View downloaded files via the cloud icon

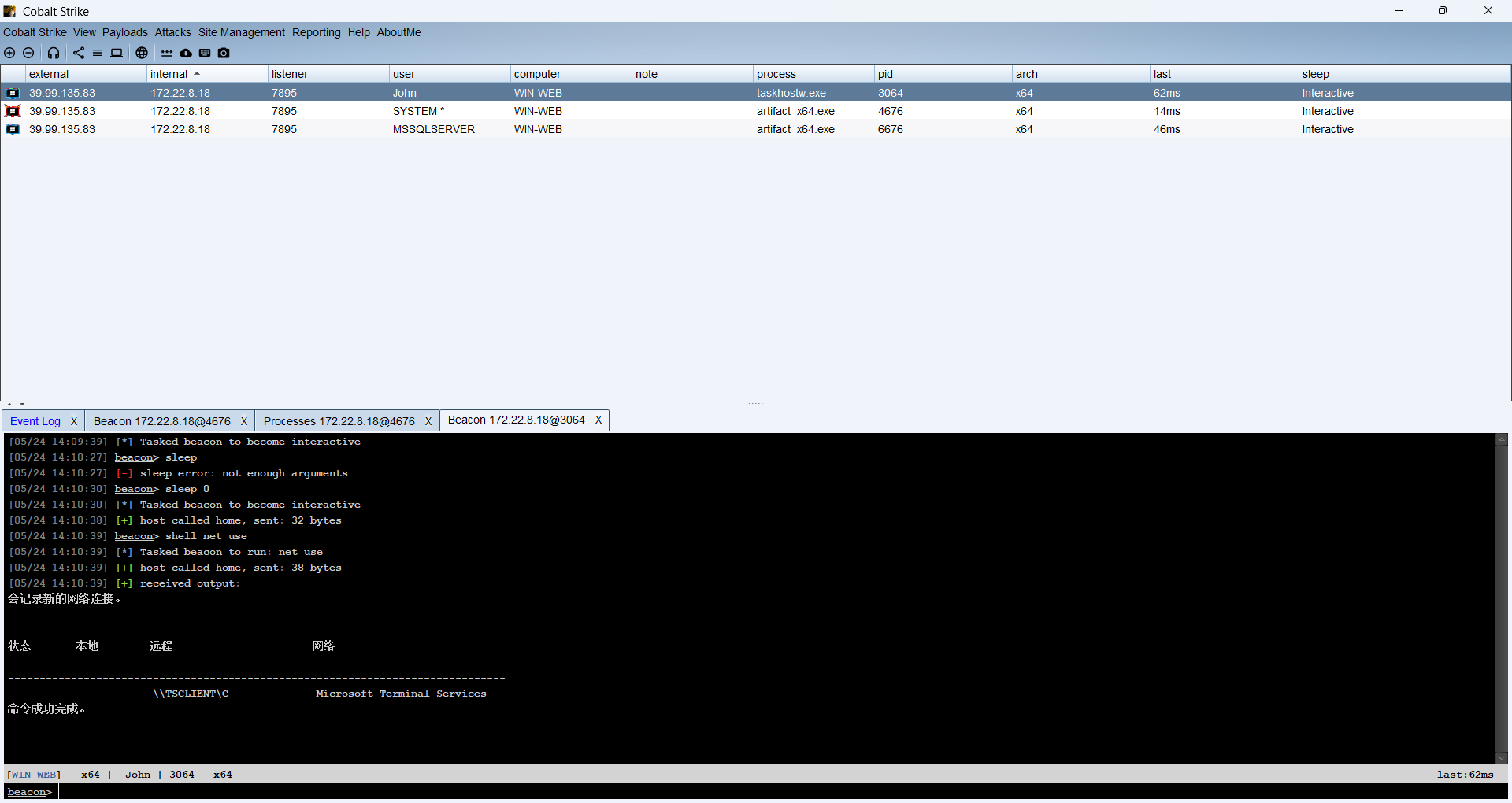(x=186, y=53)
